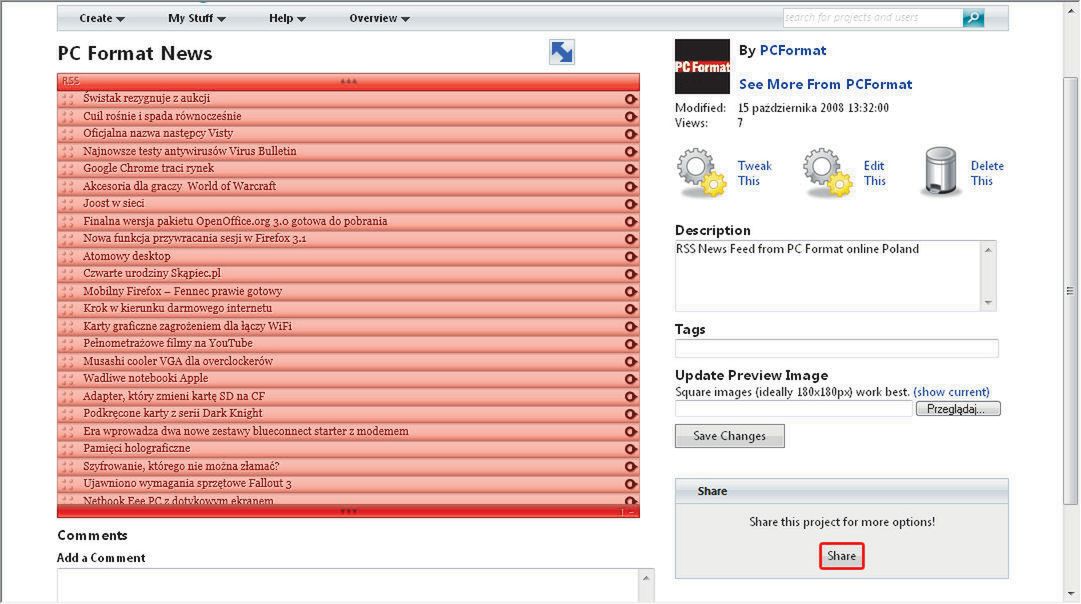Expand arrow for Akcesoria dla graczy
Image resolution: width=1081 pixels, height=604 pixels.
tap(630, 186)
